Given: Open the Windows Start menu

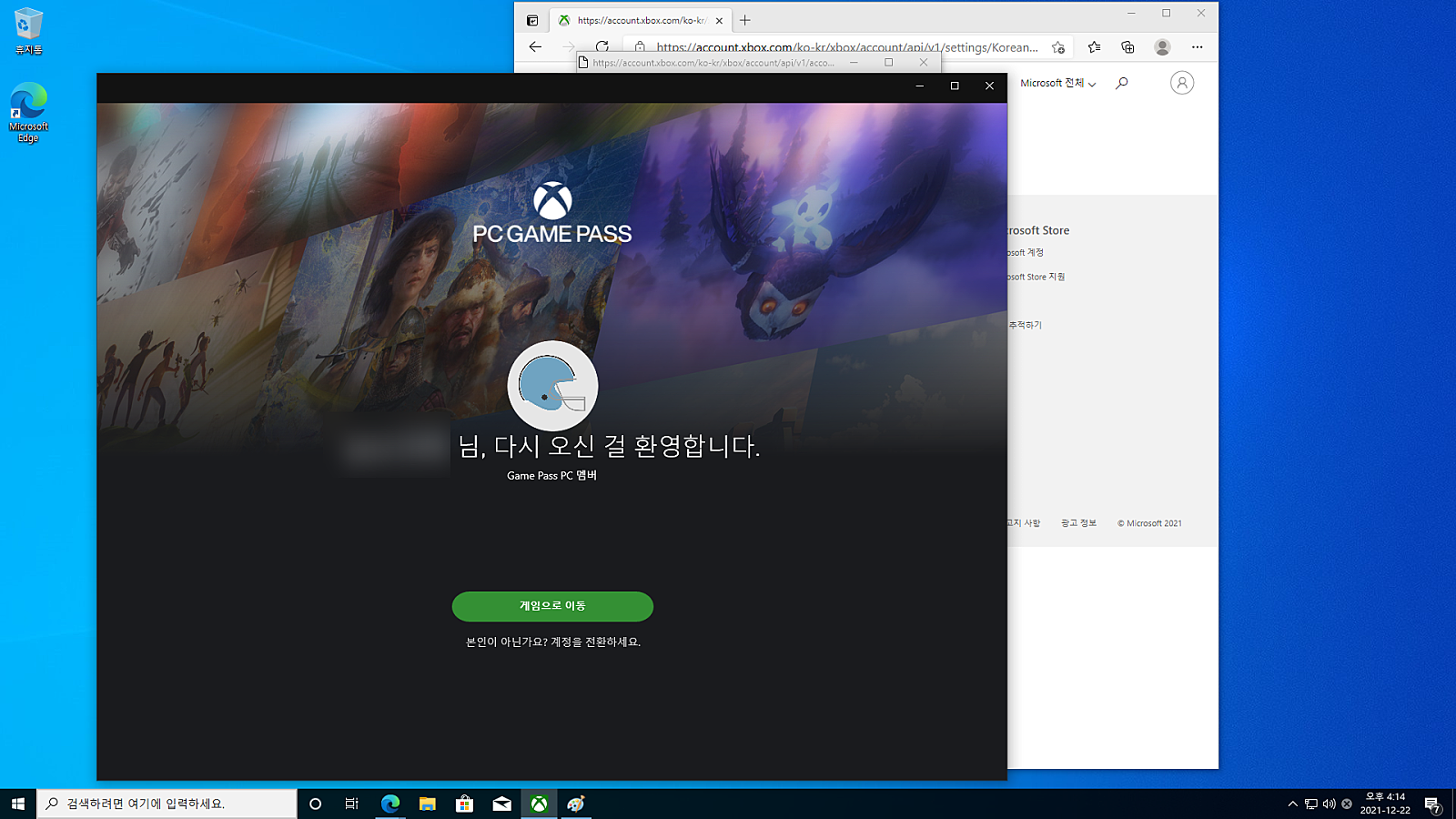Looking at the screenshot, I should point(18,804).
